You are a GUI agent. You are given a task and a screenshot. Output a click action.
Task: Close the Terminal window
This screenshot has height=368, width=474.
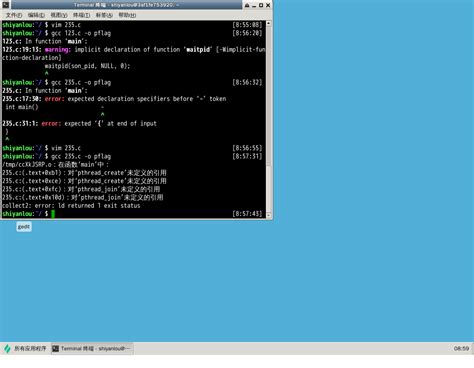pyautogui.click(x=268, y=5)
